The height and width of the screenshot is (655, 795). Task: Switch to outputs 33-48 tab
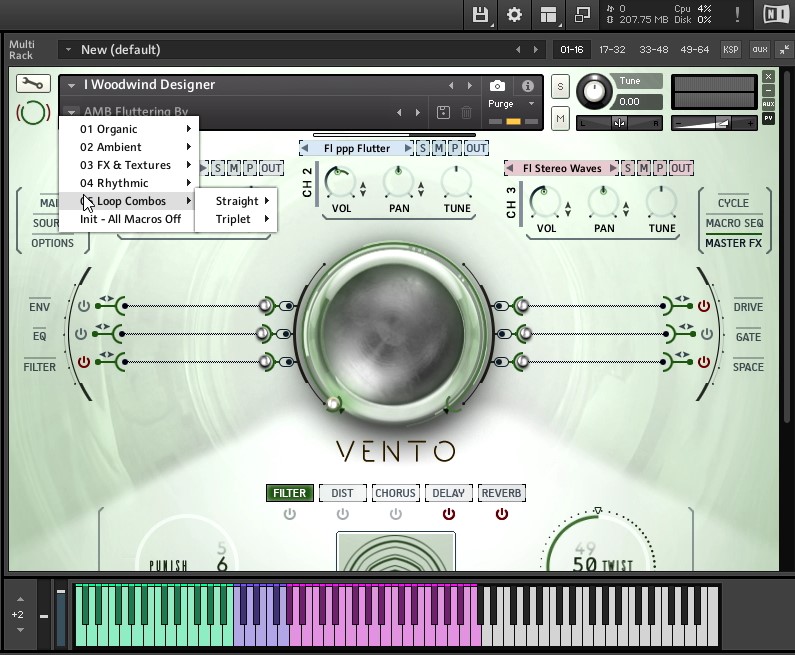click(x=654, y=50)
